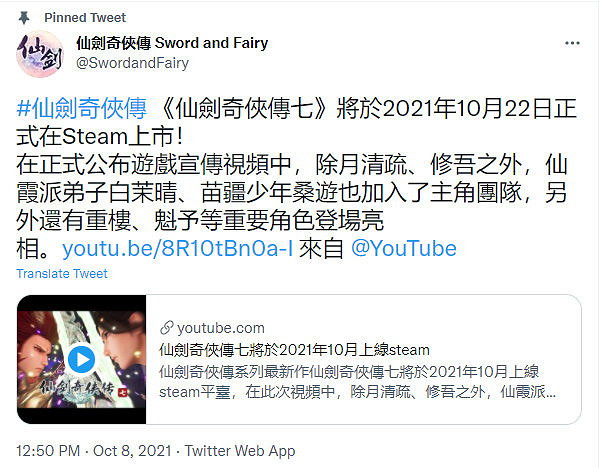This screenshot has width=602, height=468.
Task: Open the Sword and Fairy profile avatar
Action: pyautogui.click(x=40, y=54)
